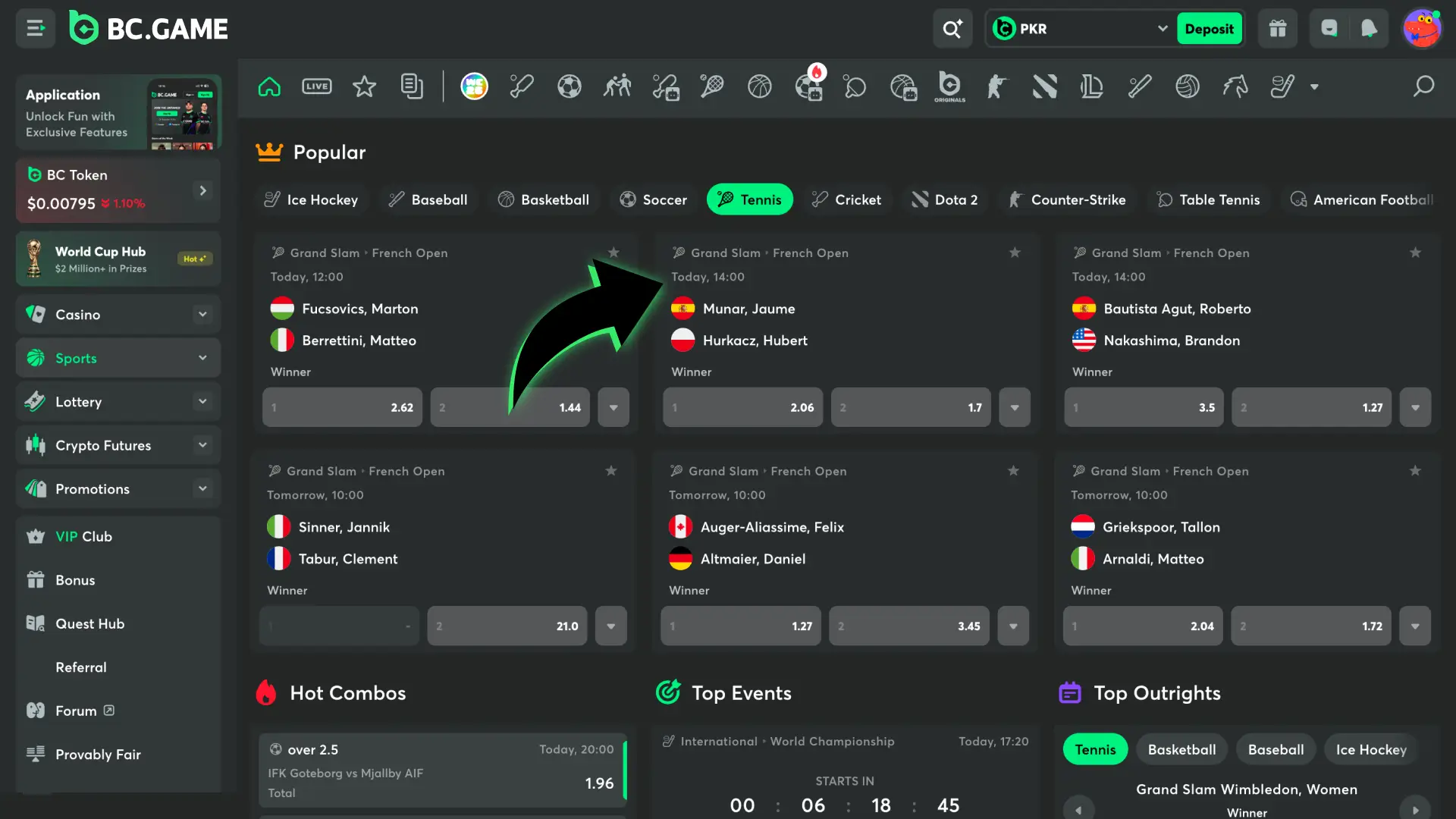Screen dimensions: 1456x819
Task: Go to next Top Outrights event arrow
Action: click(x=1415, y=809)
